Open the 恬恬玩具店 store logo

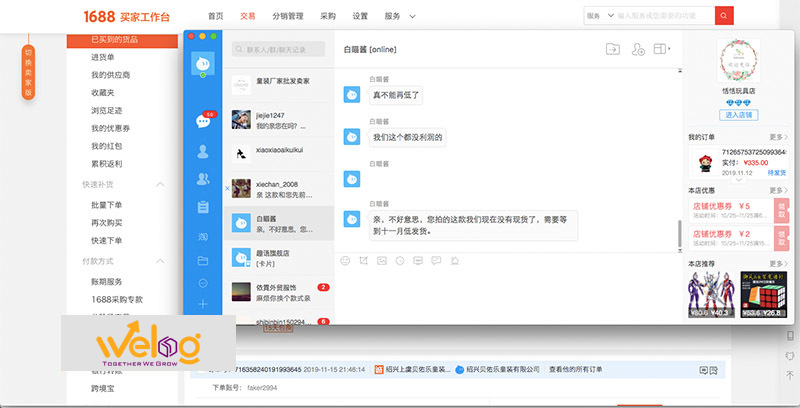coord(739,61)
